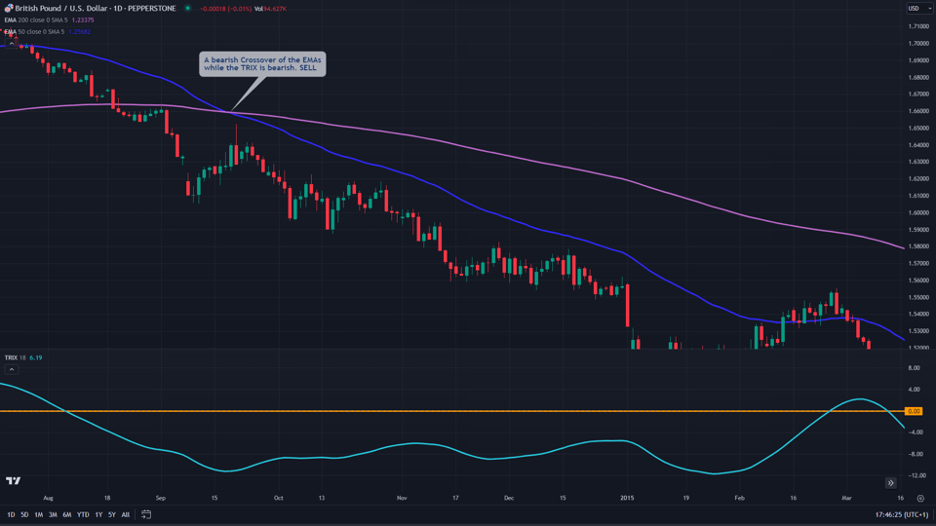Screen dimensions: 936x526
Task: Click the Oct label on time axis
Action: [x=278, y=498]
